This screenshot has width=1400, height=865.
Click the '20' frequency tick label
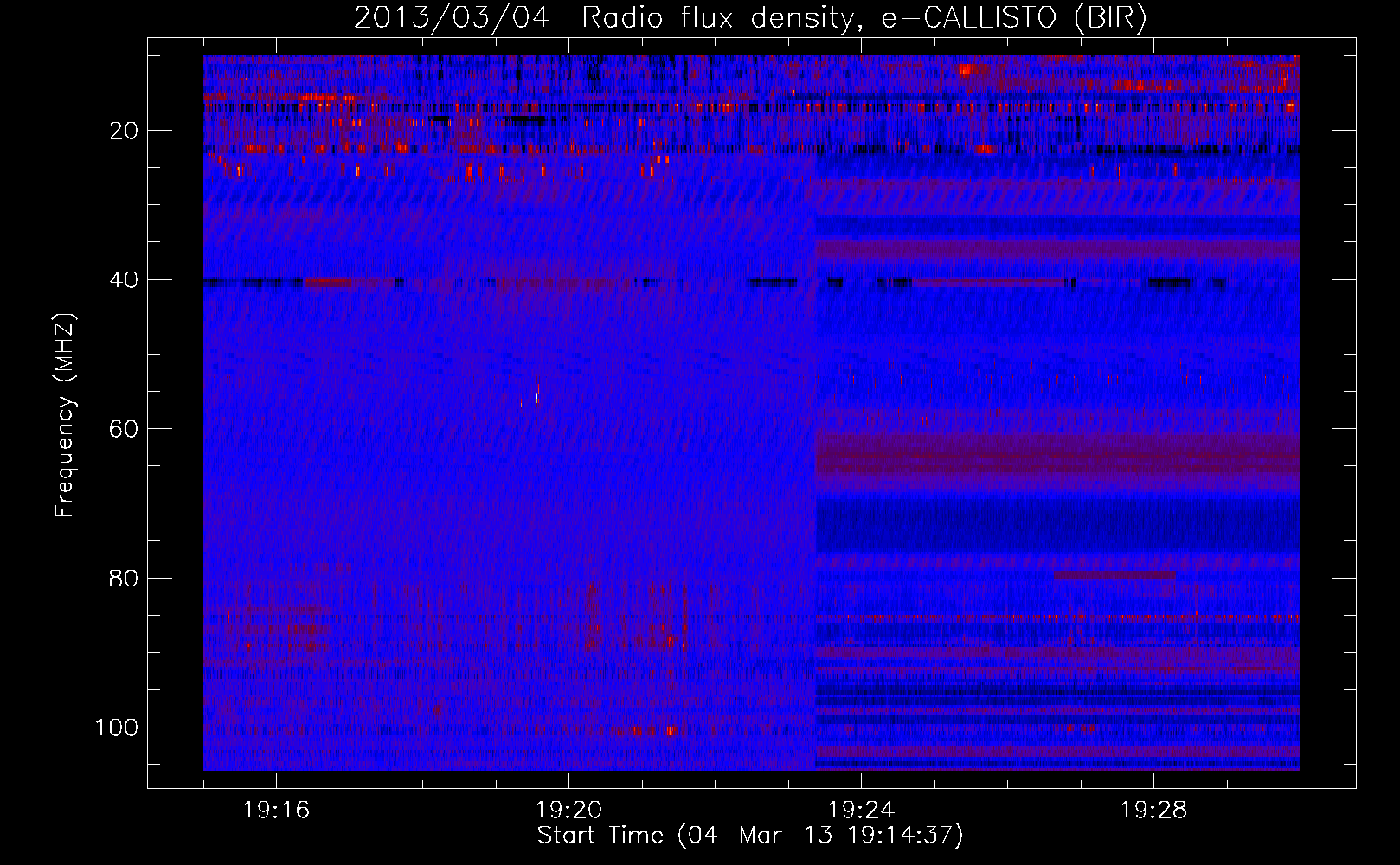click(x=124, y=131)
